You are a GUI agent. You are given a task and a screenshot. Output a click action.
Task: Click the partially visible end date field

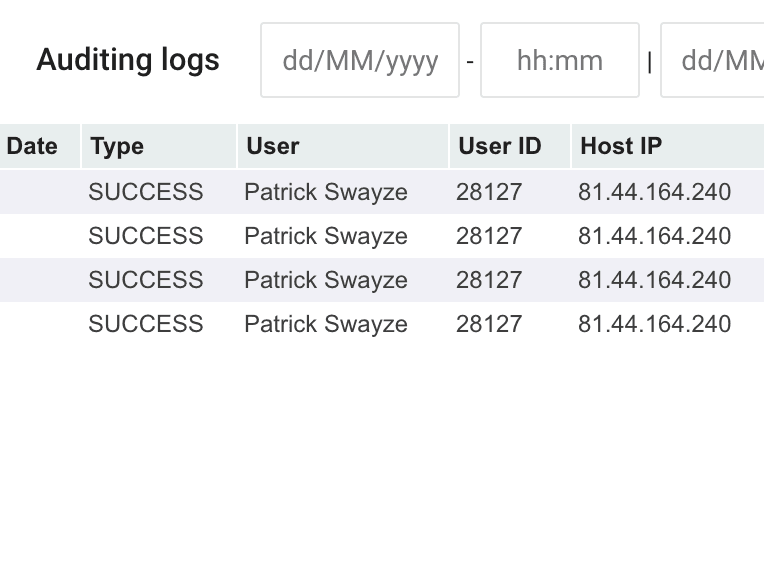point(713,61)
